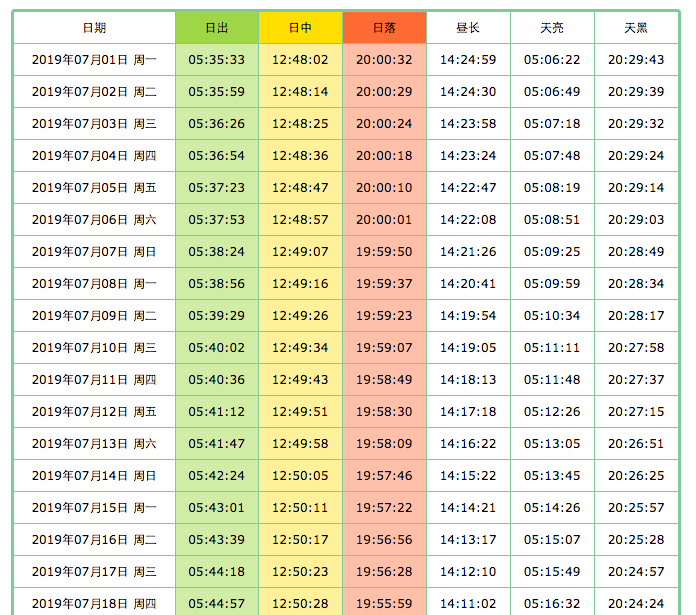Select dusk time 20:27:58

[x=636, y=347]
